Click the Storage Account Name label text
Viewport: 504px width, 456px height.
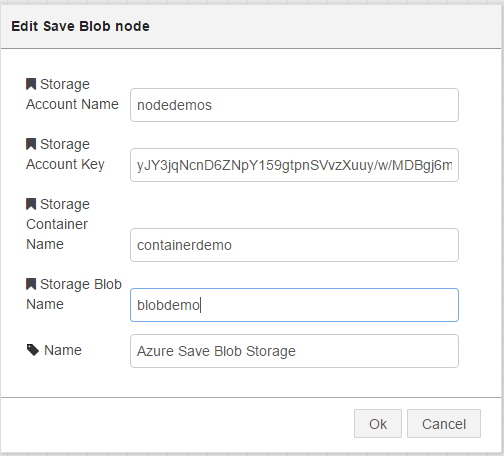tap(72, 94)
